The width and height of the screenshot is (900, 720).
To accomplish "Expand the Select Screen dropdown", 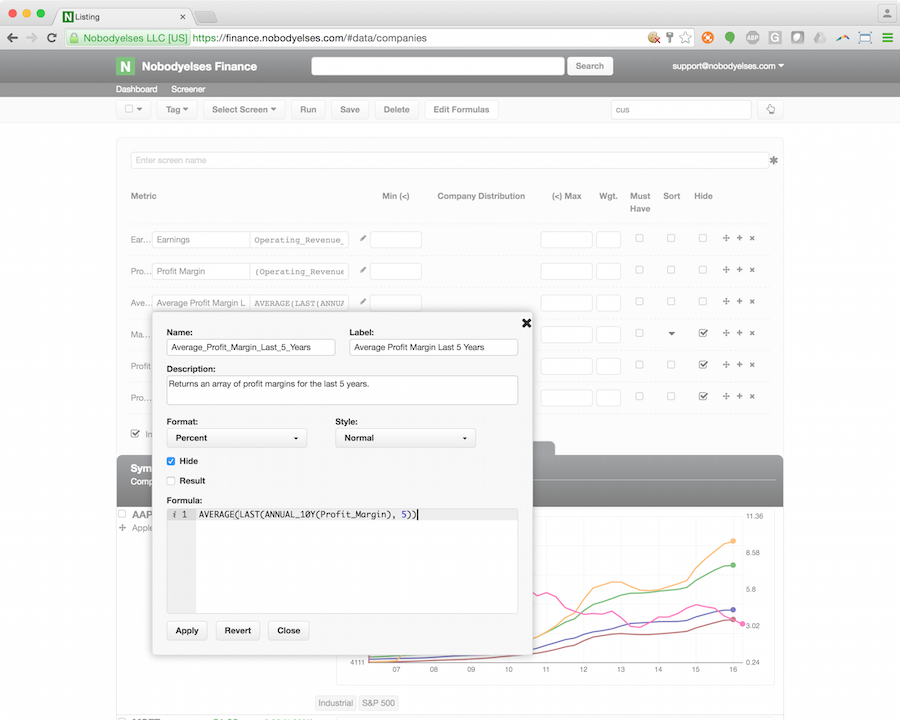I will pyautogui.click(x=244, y=109).
